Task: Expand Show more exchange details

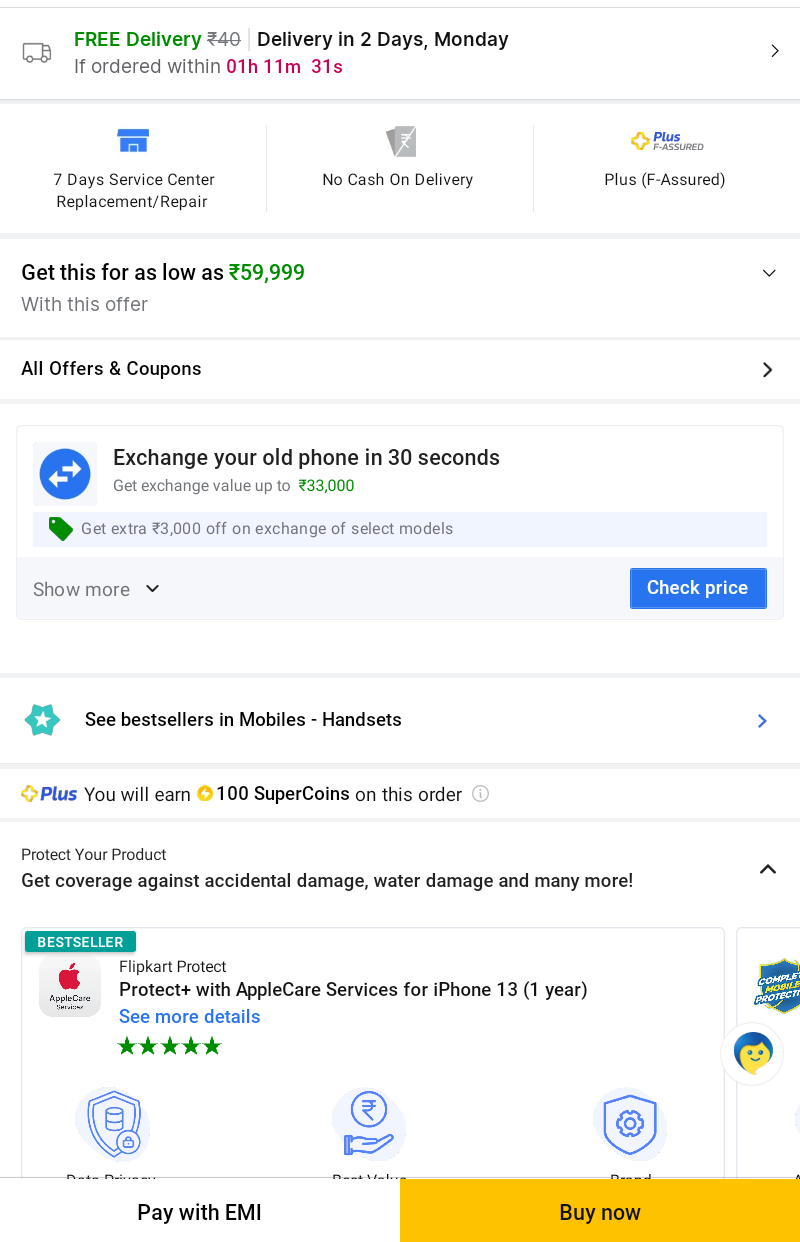Action: 96,589
